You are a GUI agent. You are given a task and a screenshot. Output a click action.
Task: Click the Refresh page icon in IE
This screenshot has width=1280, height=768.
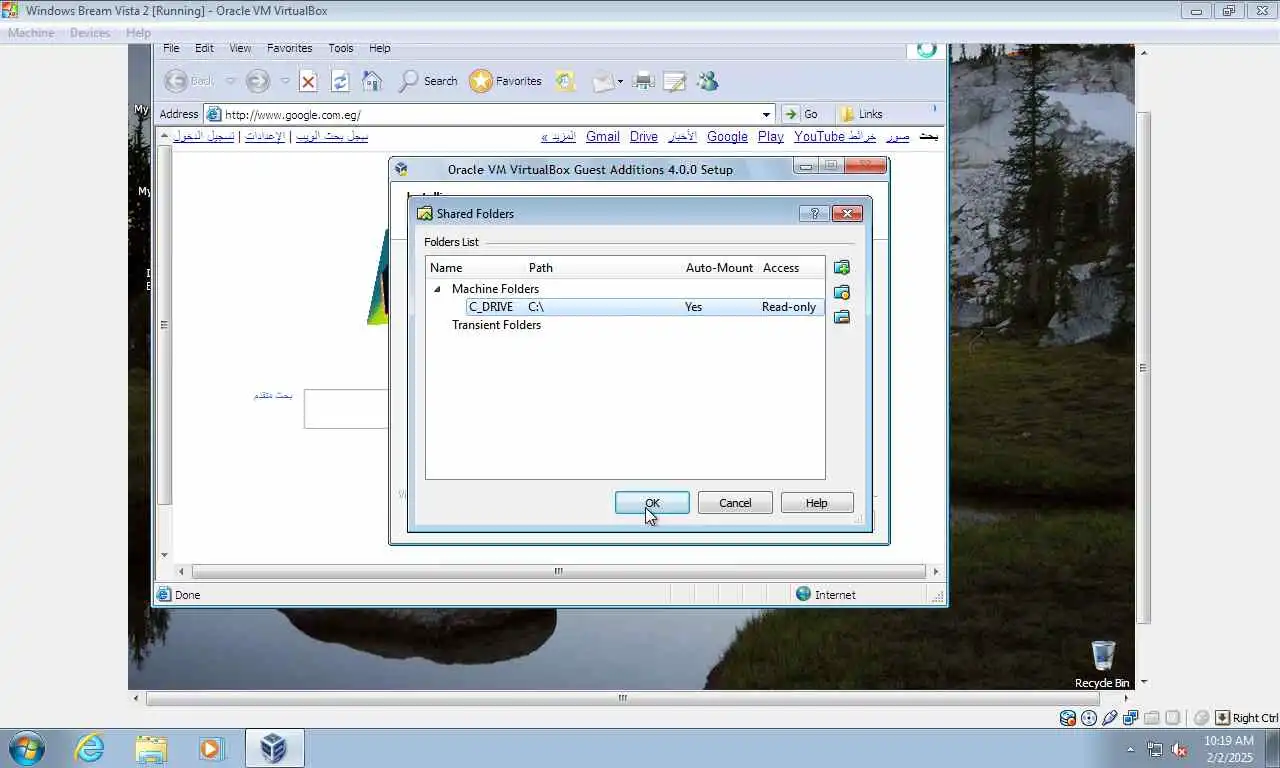(340, 81)
